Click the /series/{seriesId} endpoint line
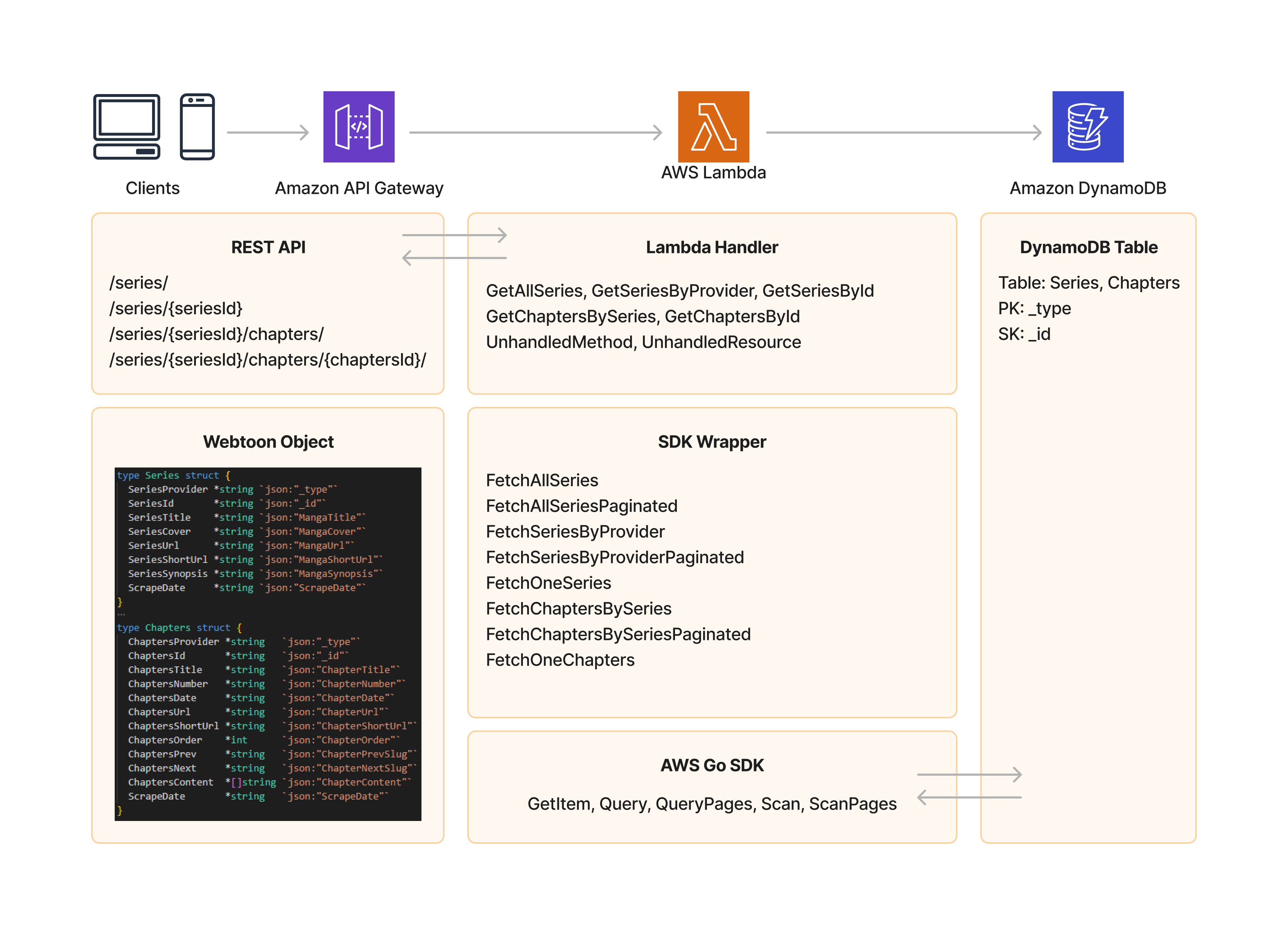The image size is (1288, 935). pos(176,309)
